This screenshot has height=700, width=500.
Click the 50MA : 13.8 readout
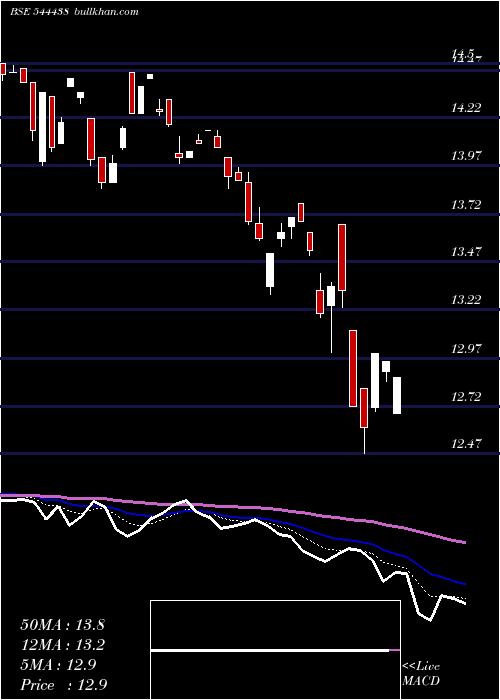coord(62,625)
